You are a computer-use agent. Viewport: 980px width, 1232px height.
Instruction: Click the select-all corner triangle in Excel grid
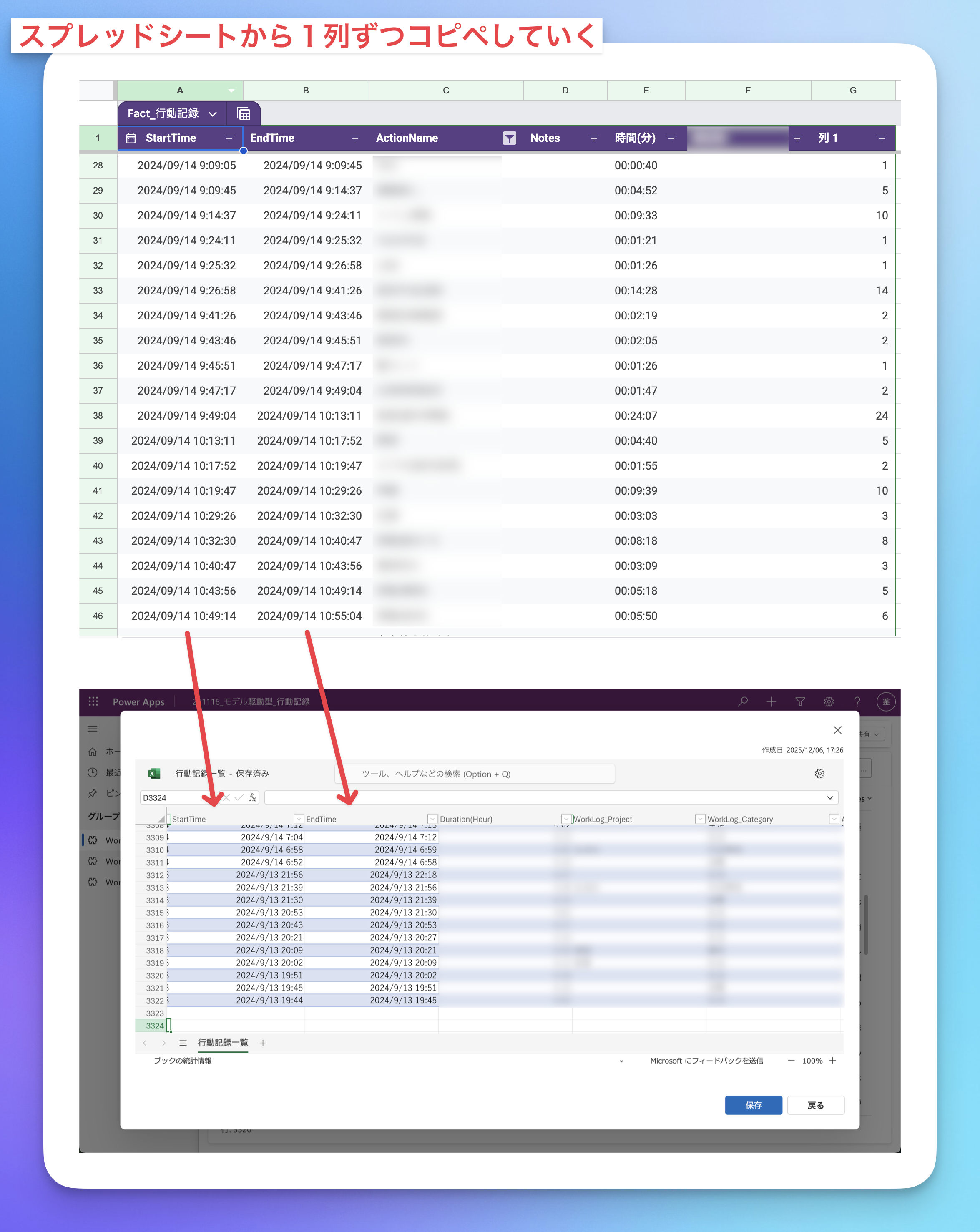click(x=161, y=819)
